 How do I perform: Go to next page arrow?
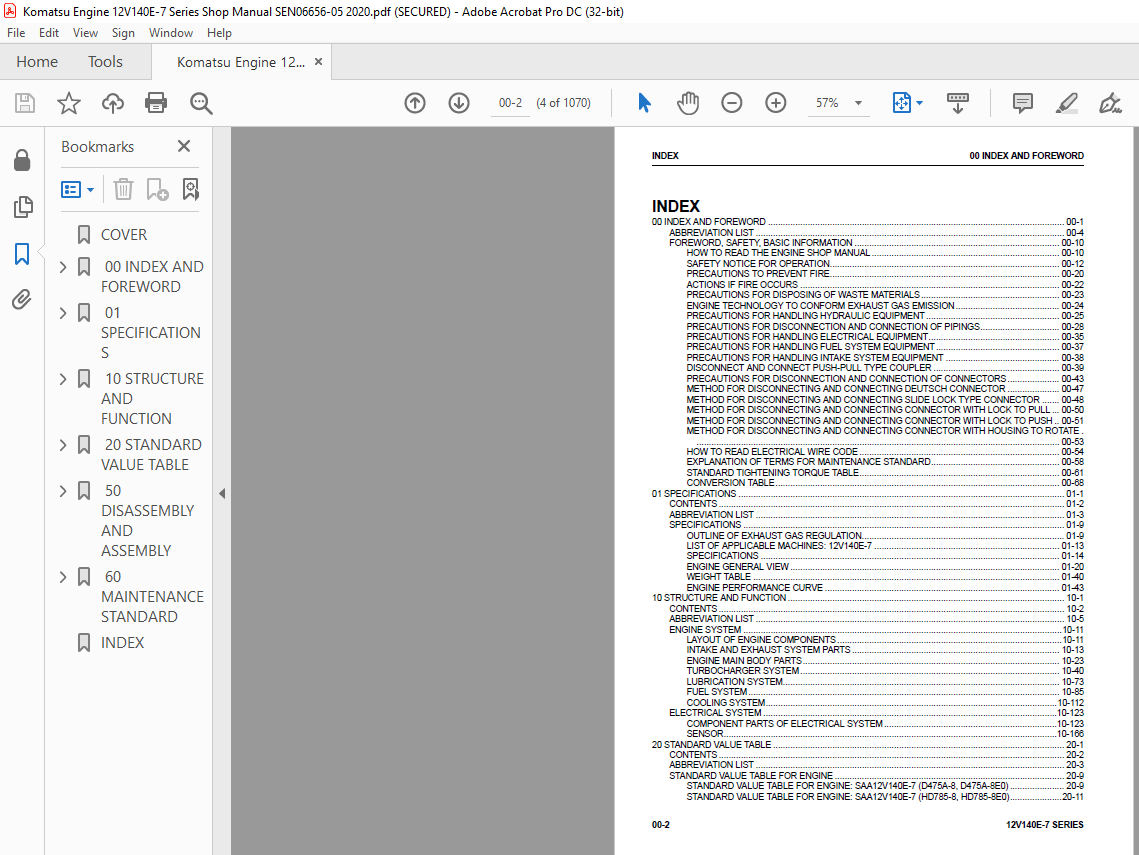tap(459, 103)
